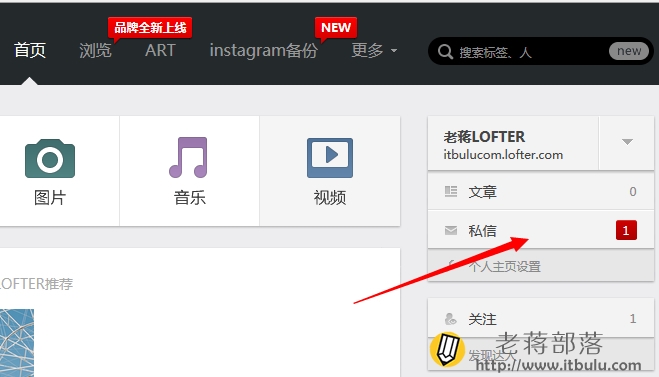Click the LOFTER推荐 heading
The image size is (659, 377).
coord(37,284)
